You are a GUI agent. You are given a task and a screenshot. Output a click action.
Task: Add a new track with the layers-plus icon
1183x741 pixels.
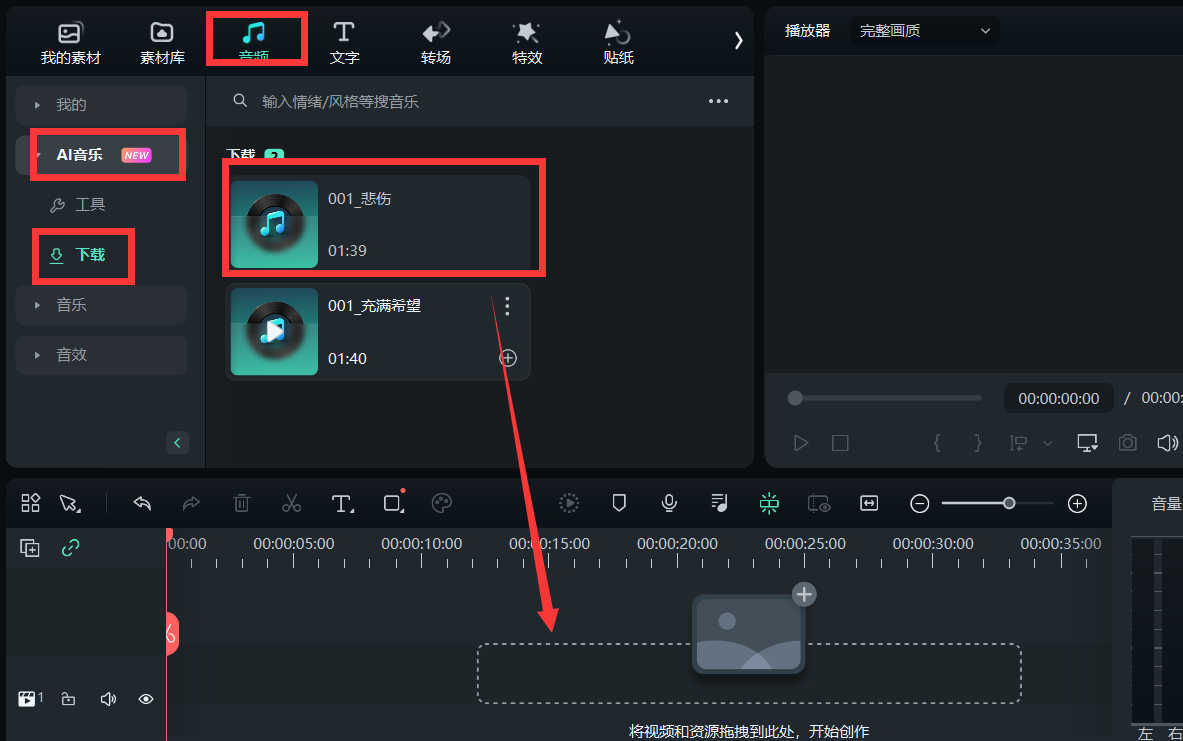(x=30, y=548)
